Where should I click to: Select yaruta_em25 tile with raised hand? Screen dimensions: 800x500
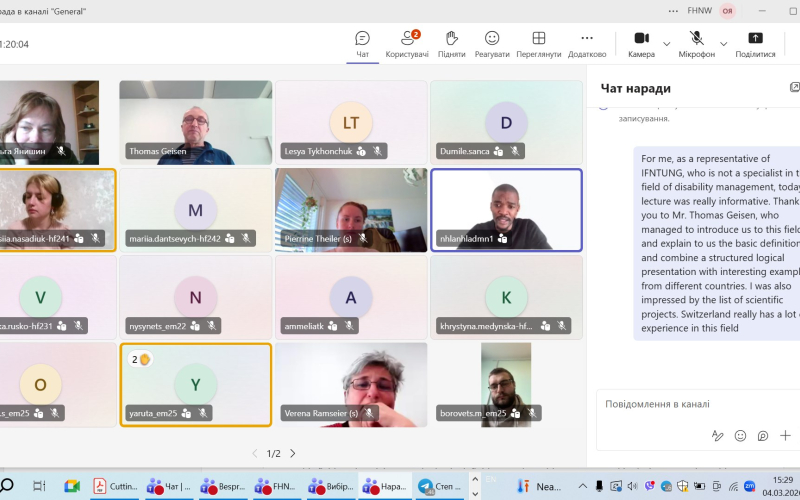coord(196,385)
